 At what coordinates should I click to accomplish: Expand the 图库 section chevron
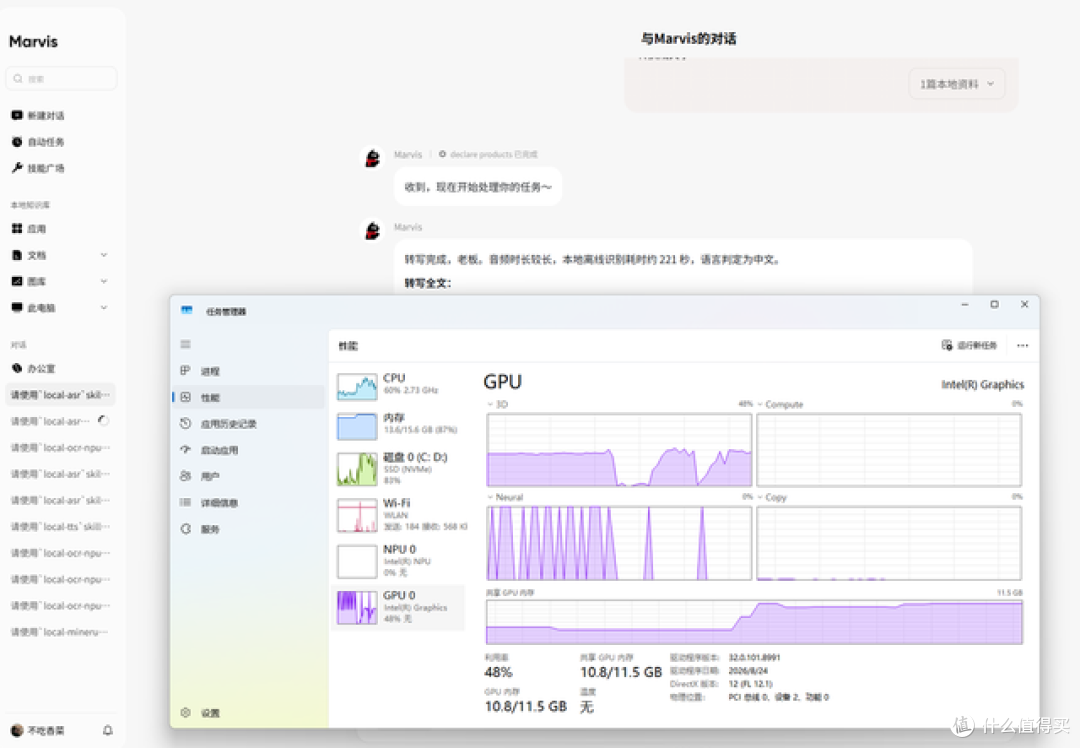point(104,281)
